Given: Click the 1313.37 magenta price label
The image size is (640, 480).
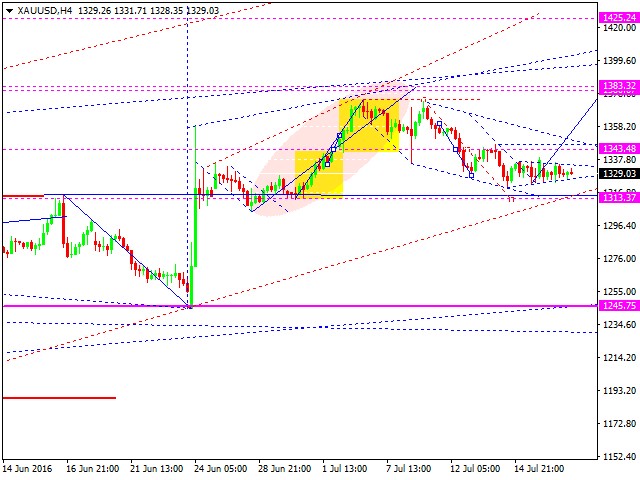Looking at the screenshot, I should 619,198.
